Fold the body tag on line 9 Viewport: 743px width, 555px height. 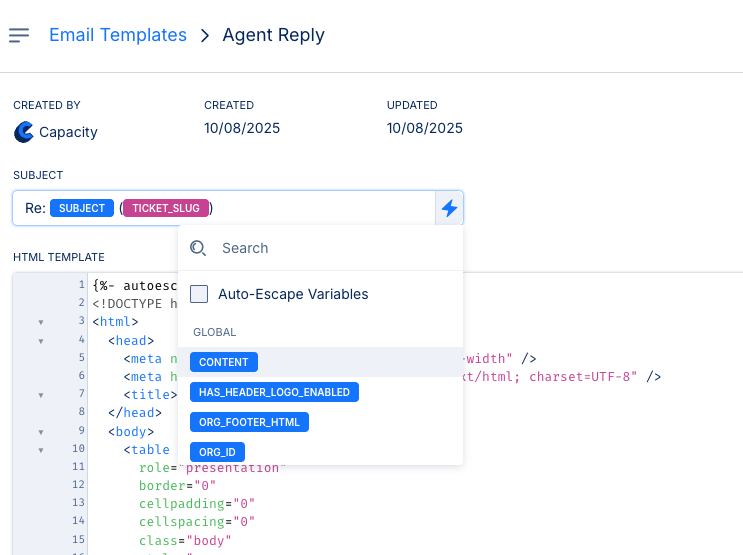tap(41, 432)
